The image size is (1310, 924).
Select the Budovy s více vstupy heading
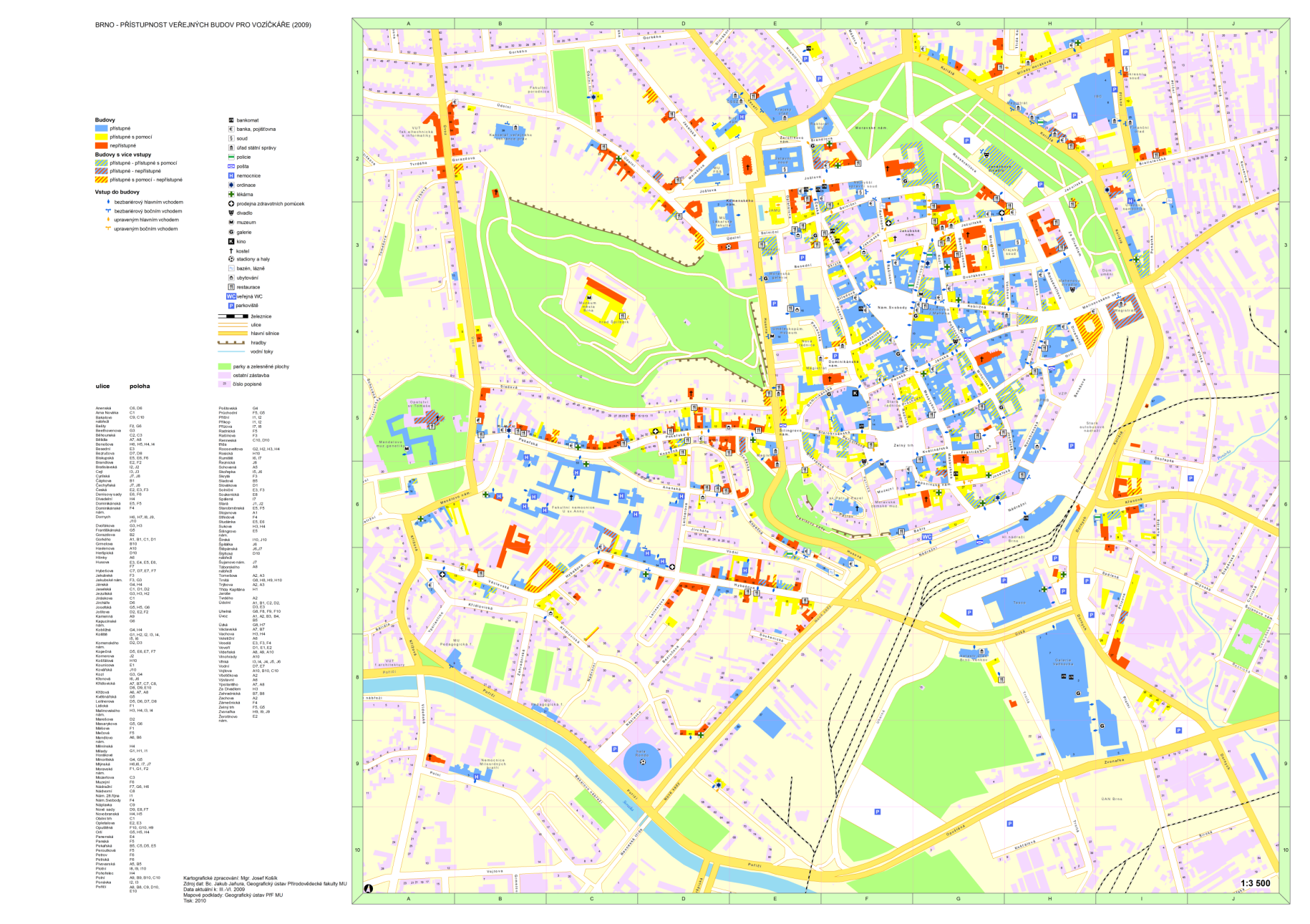point(123,155)
